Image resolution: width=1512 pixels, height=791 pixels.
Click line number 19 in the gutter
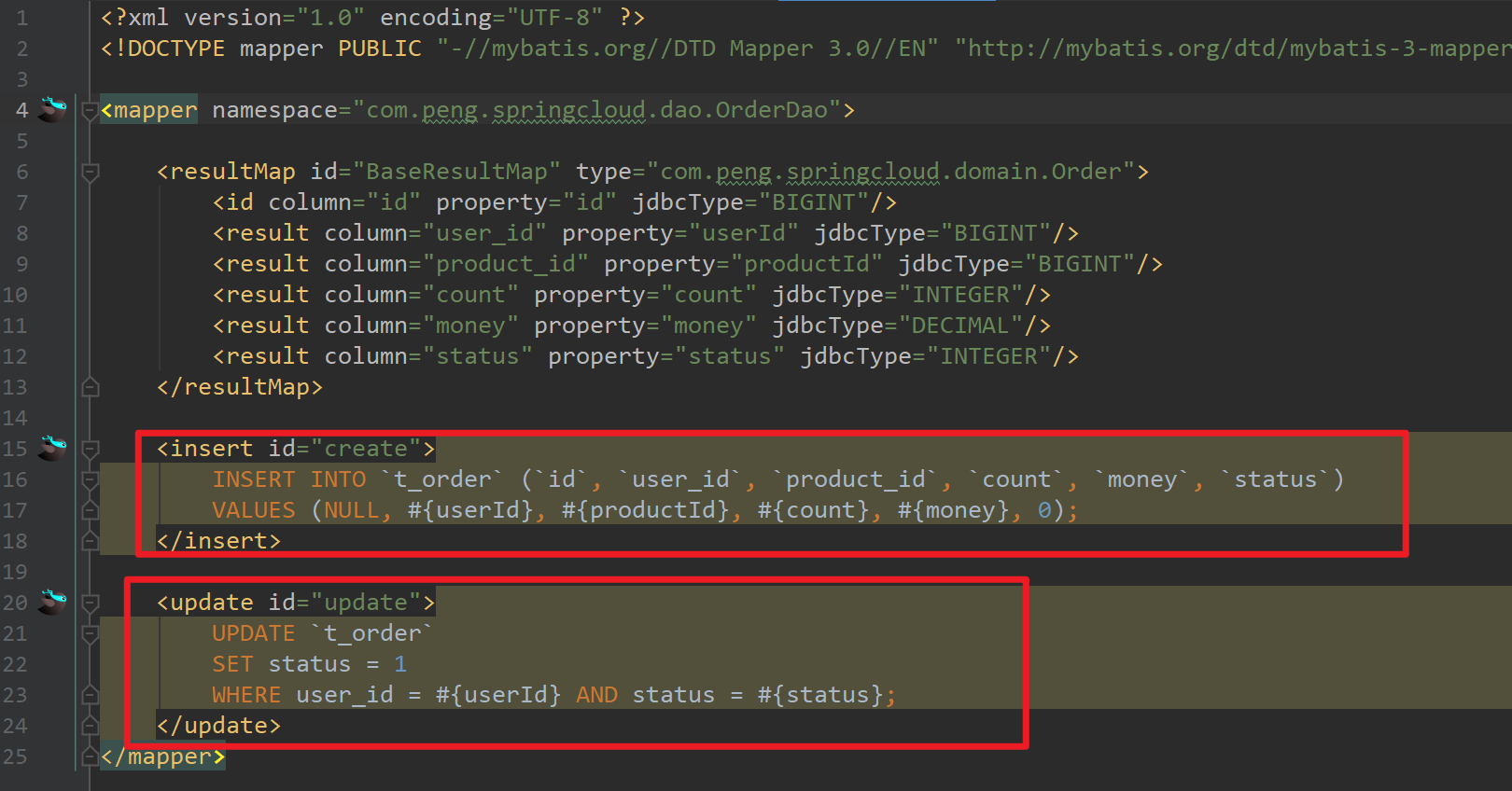[x=15, y=572]
